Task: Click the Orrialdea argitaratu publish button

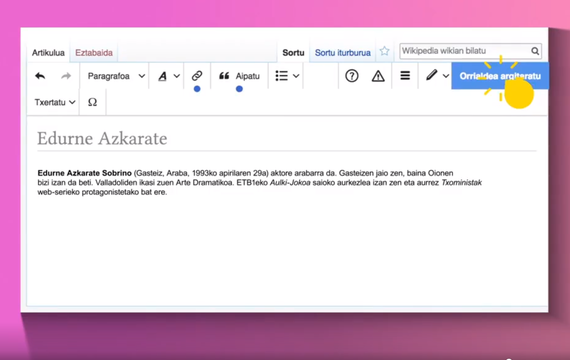Action: pos(500,76)
